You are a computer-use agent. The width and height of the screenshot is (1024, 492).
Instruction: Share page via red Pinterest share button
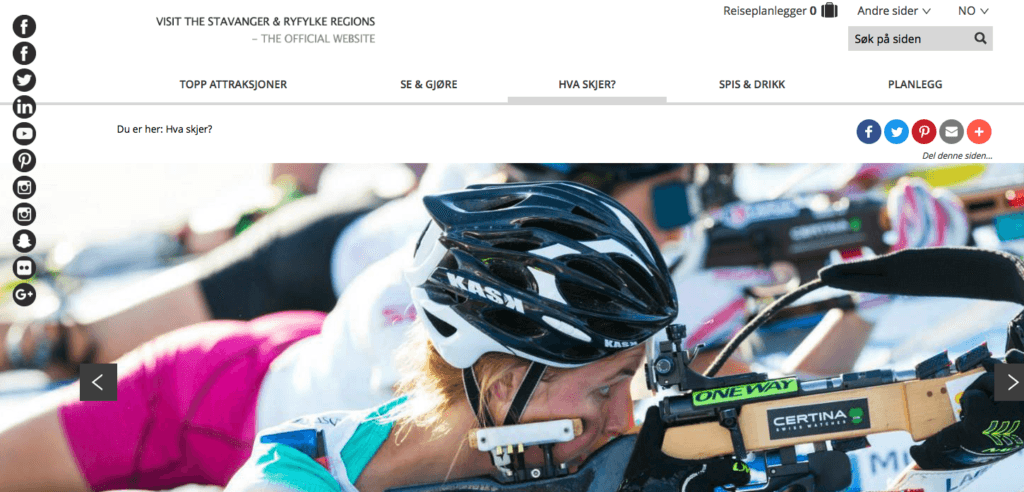[924, 132]
